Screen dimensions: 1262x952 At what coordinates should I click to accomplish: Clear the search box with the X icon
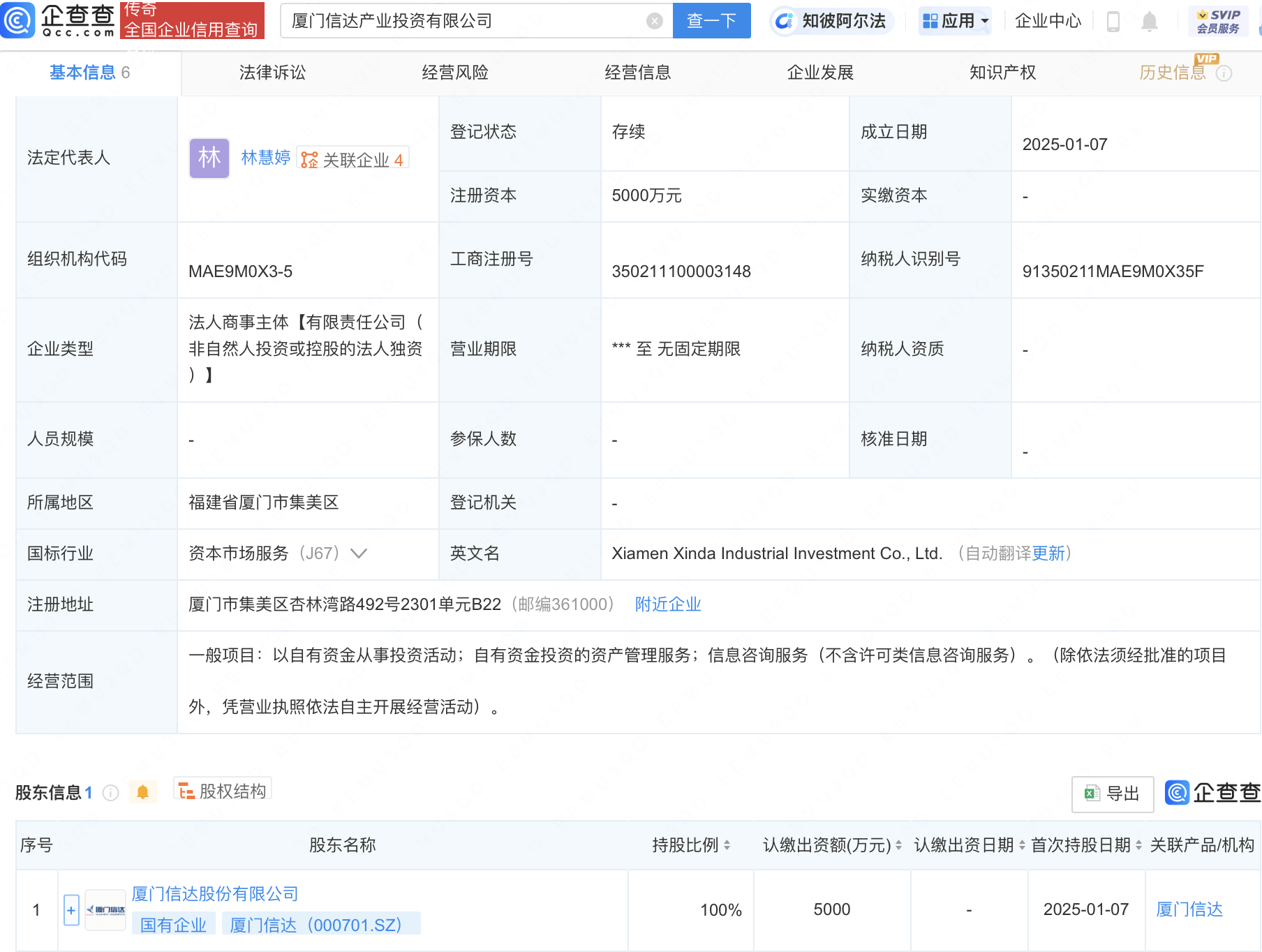click(x=655, y=21)
